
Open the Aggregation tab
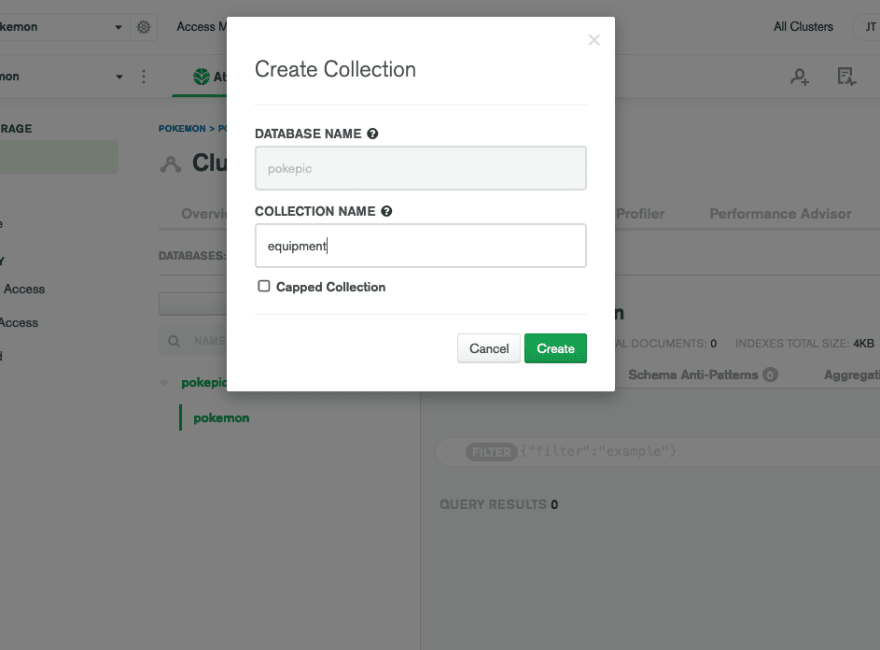click(851, 375)
